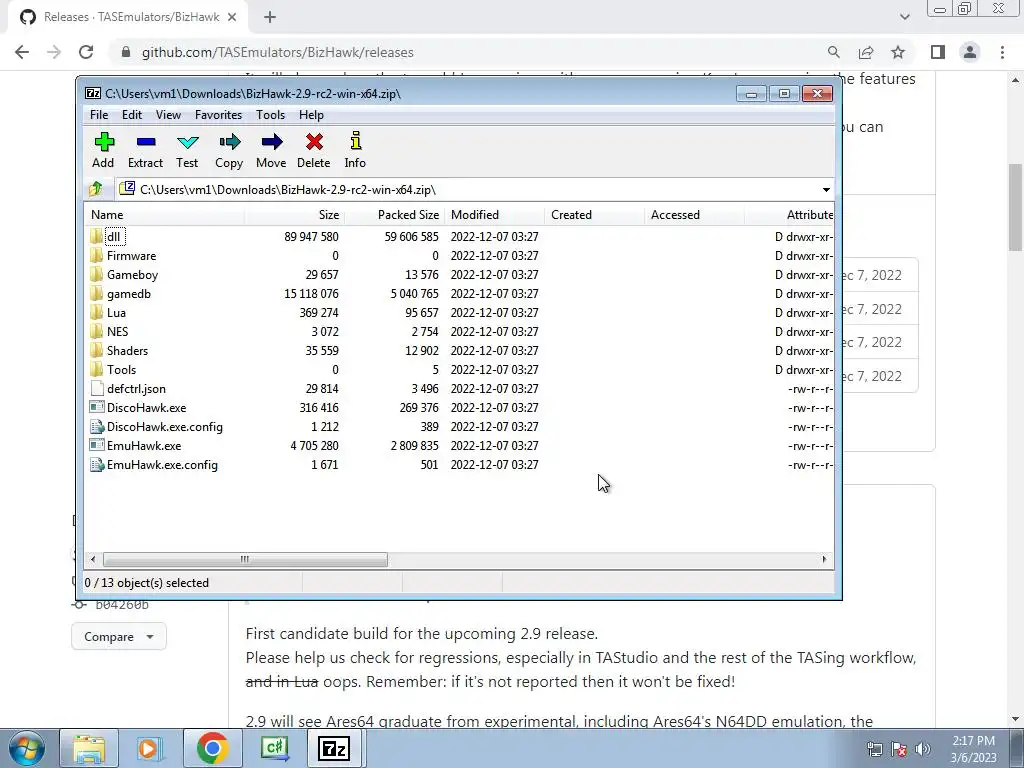Click the Chrome share page icon

tap(866, 52)
